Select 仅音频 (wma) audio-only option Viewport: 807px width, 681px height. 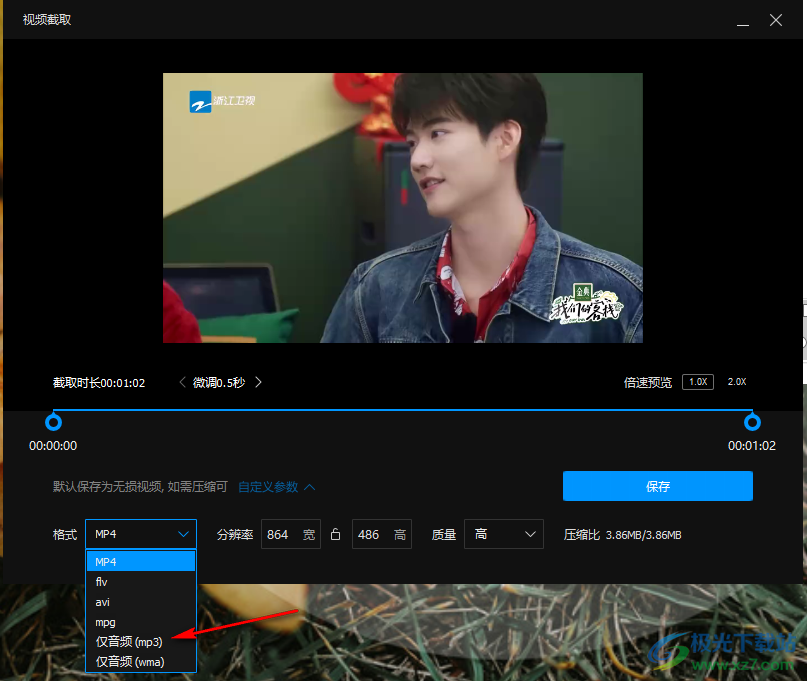pyautogui.click(x=141, y=661)
